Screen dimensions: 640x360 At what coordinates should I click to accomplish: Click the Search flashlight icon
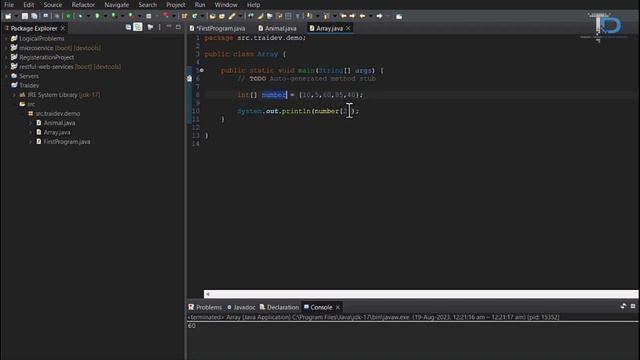pos(232,16)
